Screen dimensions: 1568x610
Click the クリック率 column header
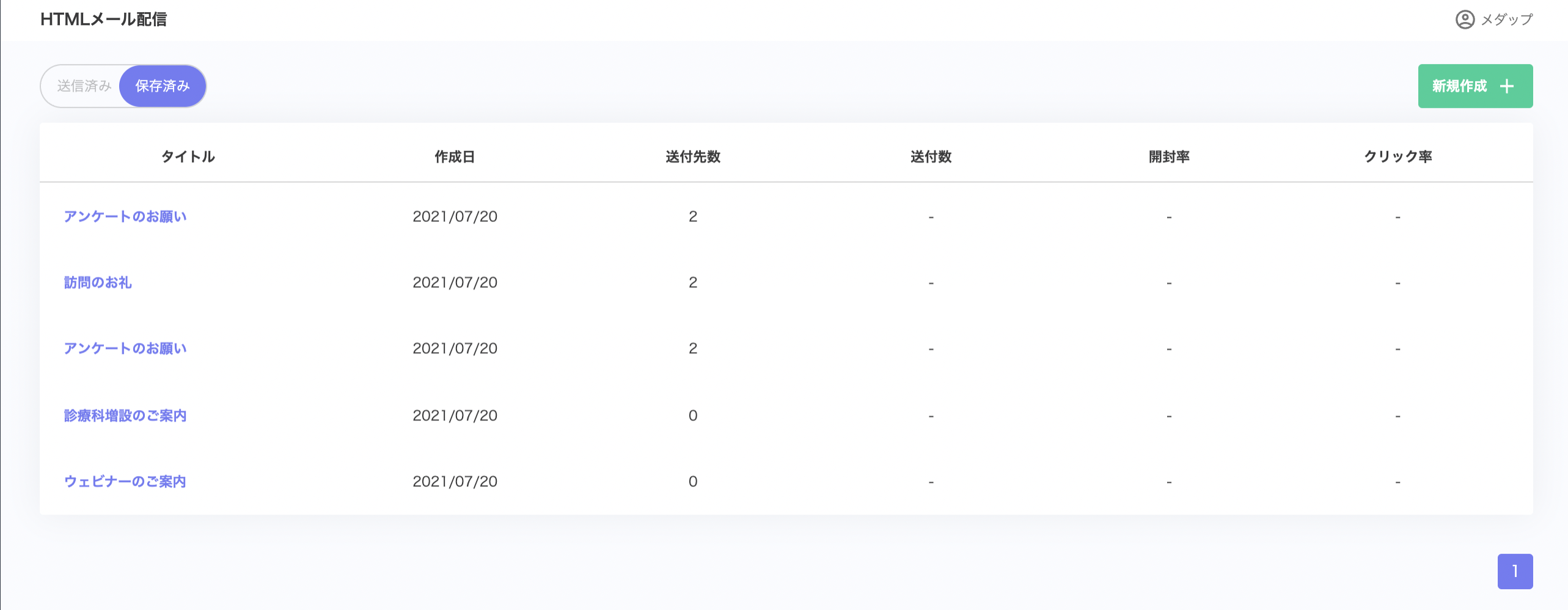tap(1398, 156)
